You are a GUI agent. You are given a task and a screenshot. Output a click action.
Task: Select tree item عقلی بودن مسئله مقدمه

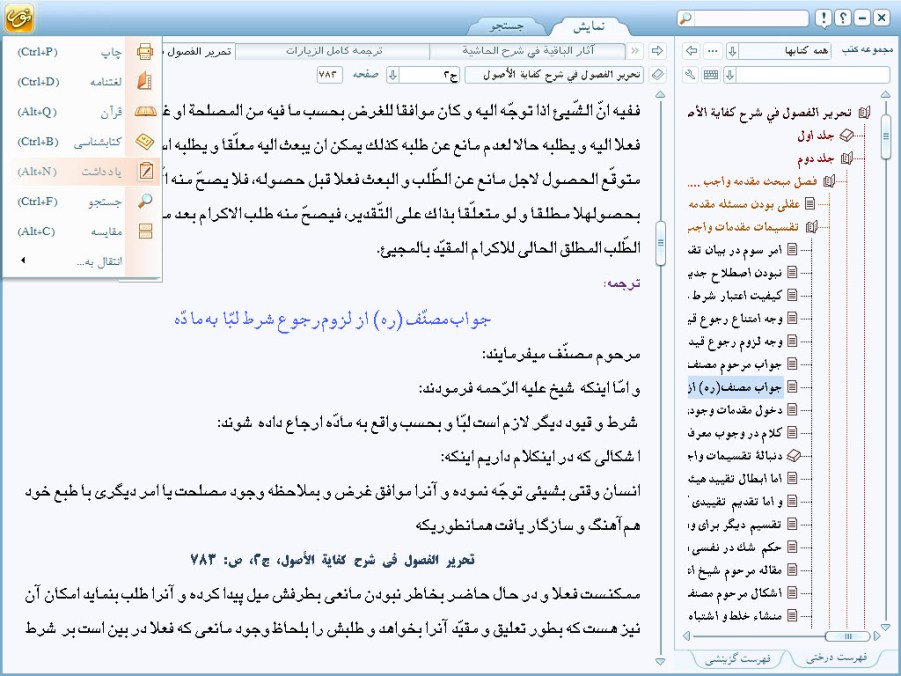(x=744, y=204)
